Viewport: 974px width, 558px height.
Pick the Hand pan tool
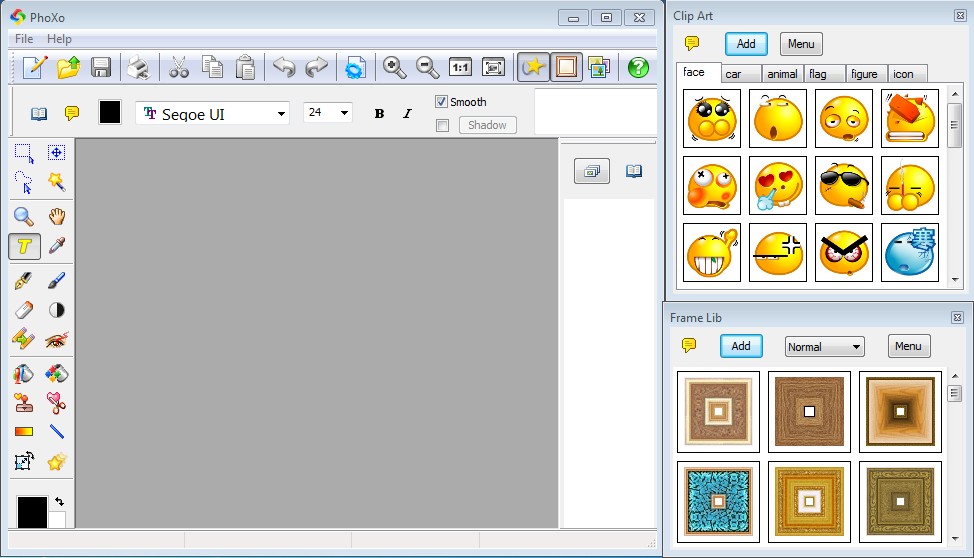(x=57, y=215)
